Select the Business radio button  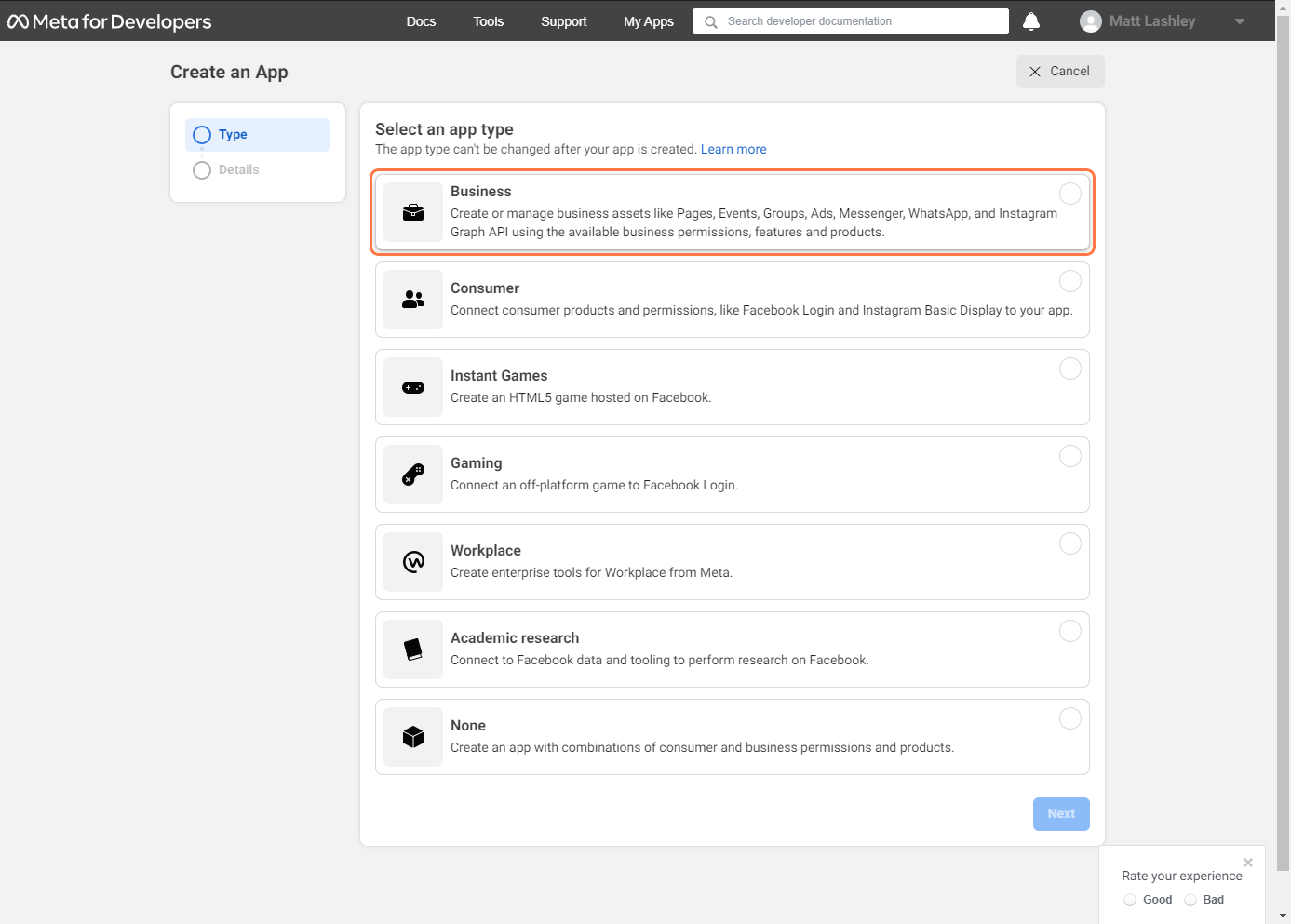point(1070,194)
